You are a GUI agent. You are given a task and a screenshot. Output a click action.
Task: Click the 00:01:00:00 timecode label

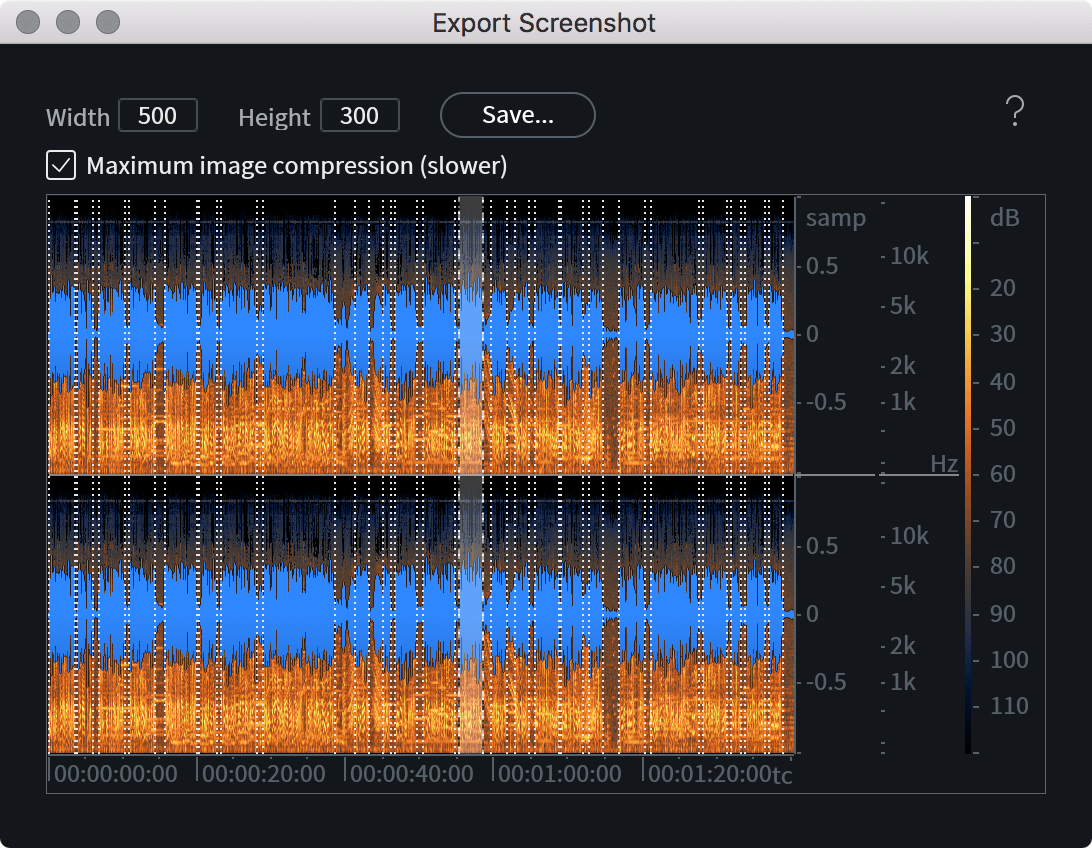(x=560, y=774)
